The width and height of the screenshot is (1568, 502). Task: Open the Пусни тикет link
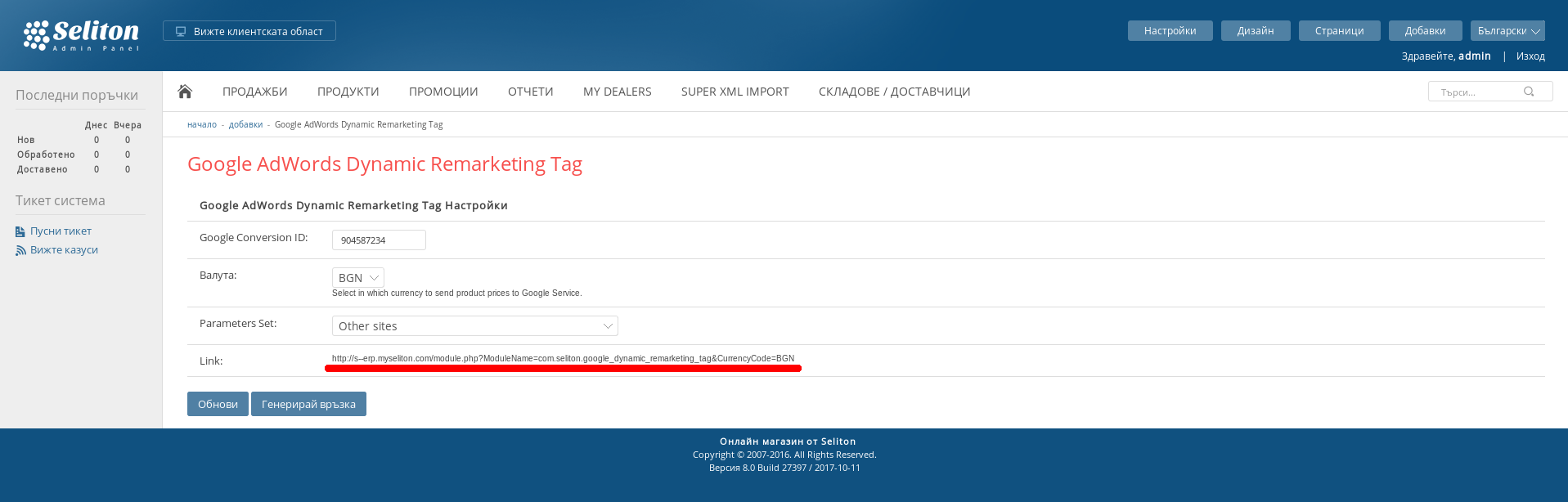tap(61, 231)
